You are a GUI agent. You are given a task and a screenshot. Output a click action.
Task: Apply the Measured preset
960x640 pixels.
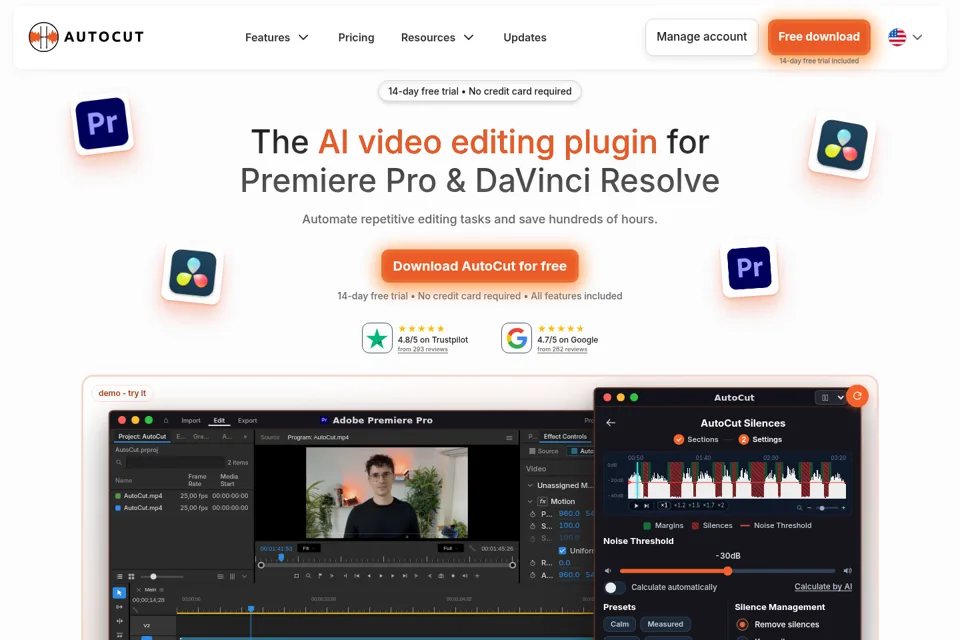pyautogui.click(x=666, y=624)
